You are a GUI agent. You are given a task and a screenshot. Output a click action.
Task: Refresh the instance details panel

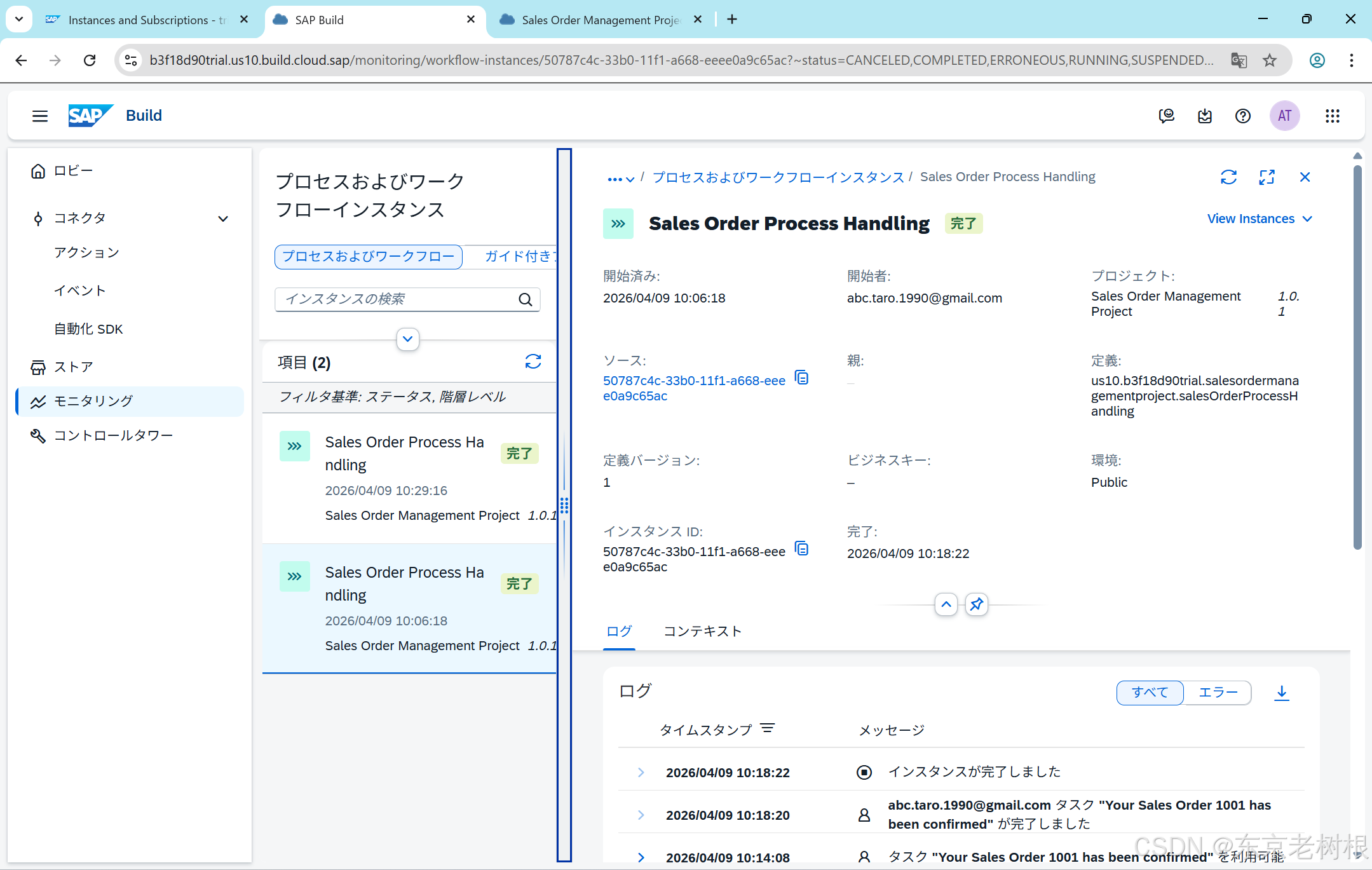pyautogui.click(x=1228, y=177)
